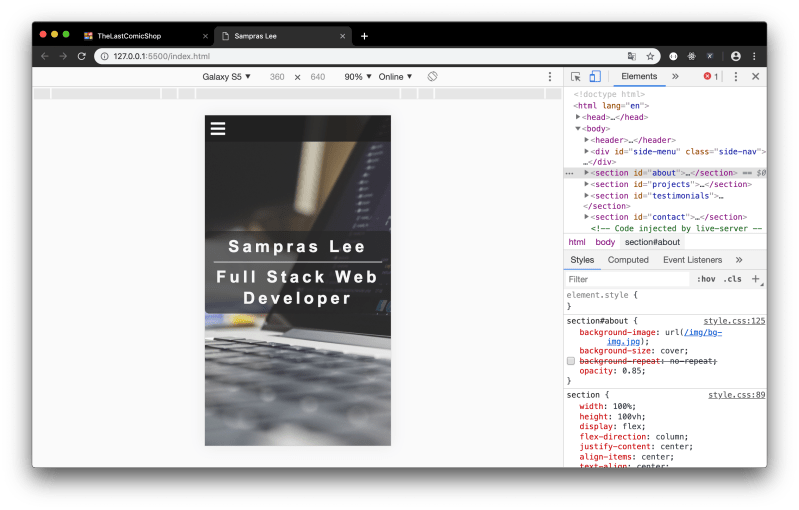Viewport: 799px width, 510px height.
Task: Show more style pane tabs
Action: (x=739, y=260)
